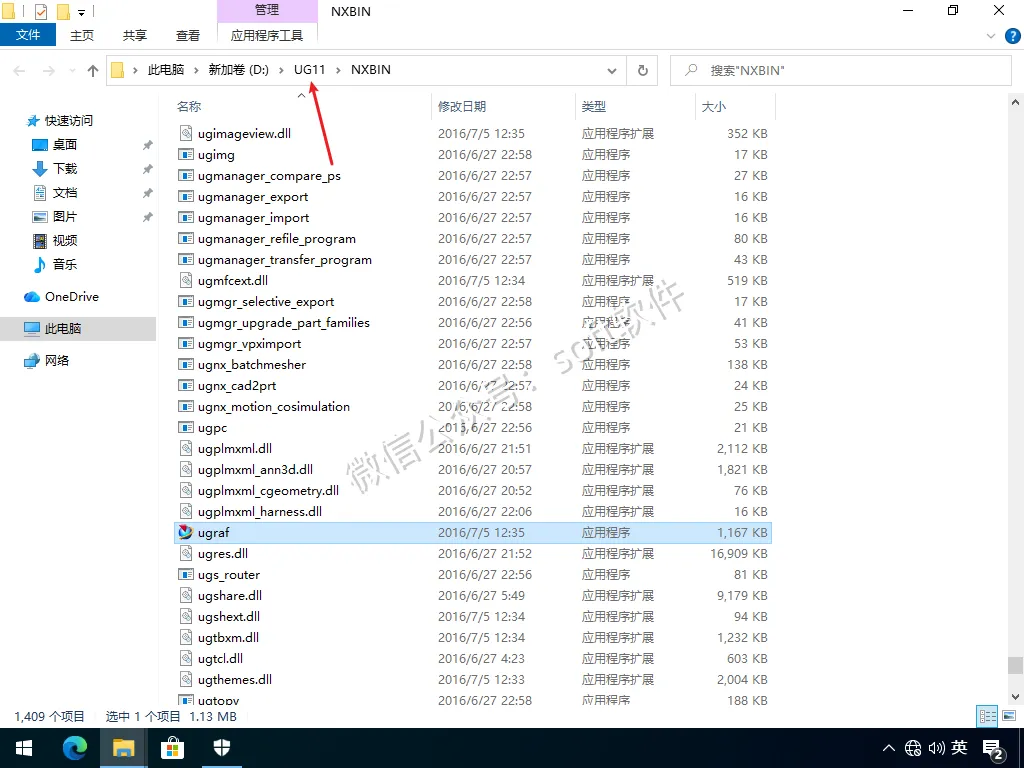
Task: Open Network icon in sidebar
Action: pyautogui.click(x=32, y=360)
